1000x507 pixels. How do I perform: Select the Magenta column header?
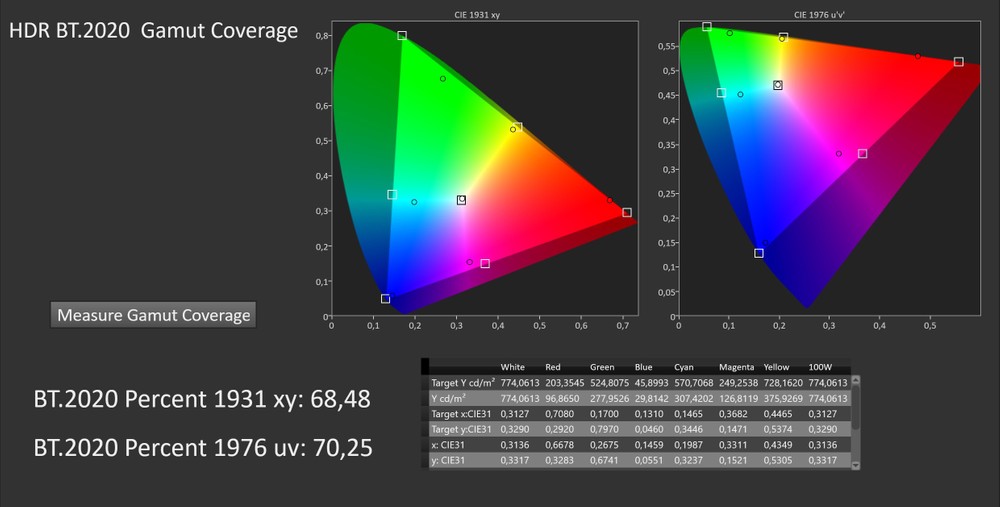click(x=737, y=367)
